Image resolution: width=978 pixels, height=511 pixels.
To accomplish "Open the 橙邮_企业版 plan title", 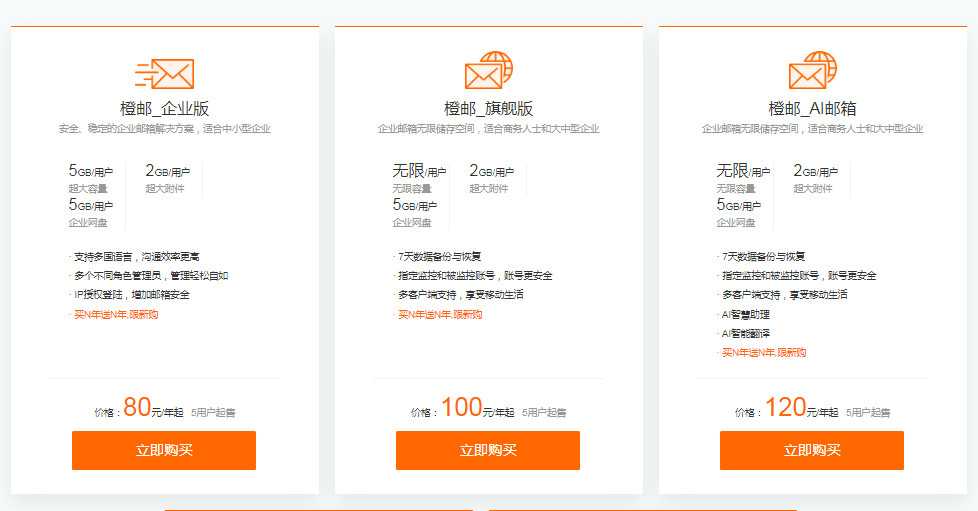I will (x=164, y=109).
